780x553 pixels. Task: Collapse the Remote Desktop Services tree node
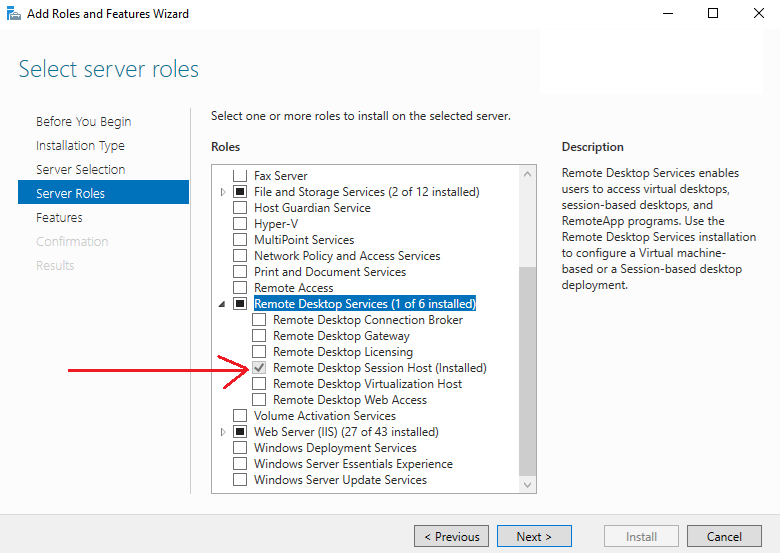click(x=222, y=304)
